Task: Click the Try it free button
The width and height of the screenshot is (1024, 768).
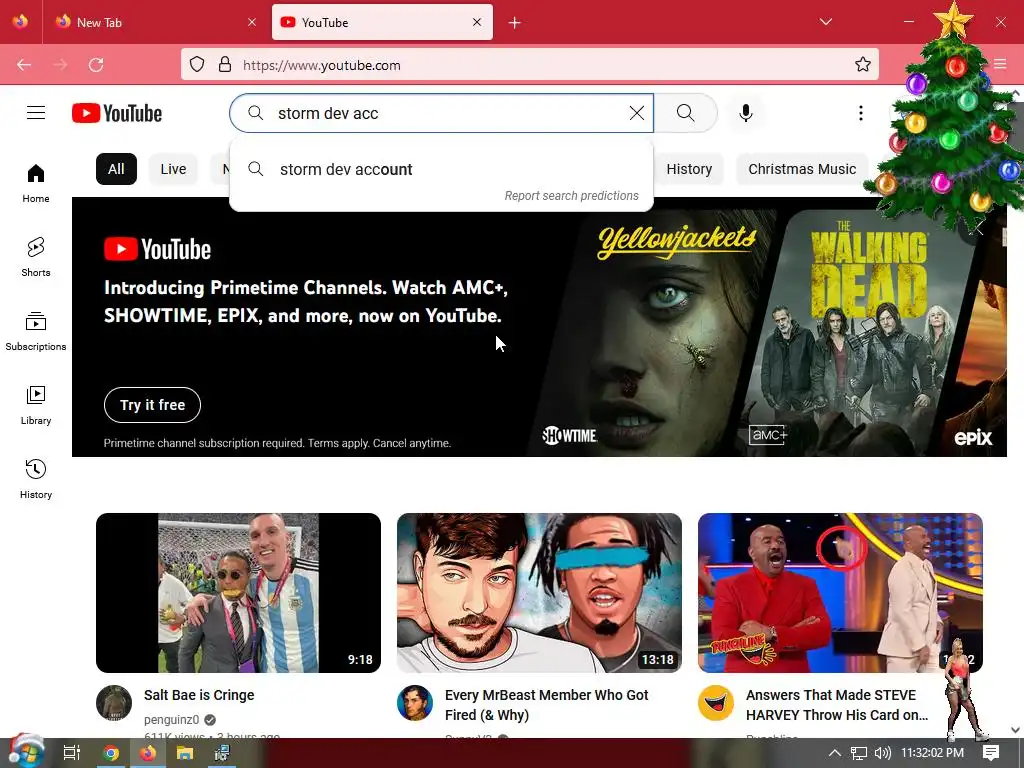Action: [x=152, y=405]
